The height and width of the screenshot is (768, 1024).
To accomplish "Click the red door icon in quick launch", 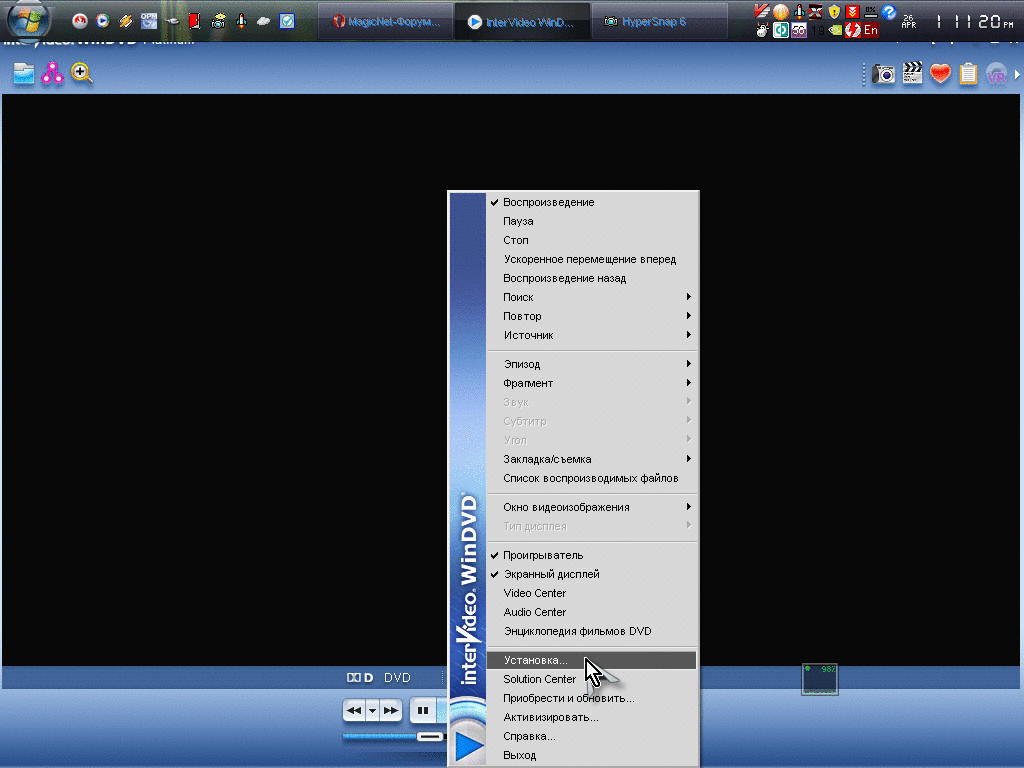I will tap(194, 21).
